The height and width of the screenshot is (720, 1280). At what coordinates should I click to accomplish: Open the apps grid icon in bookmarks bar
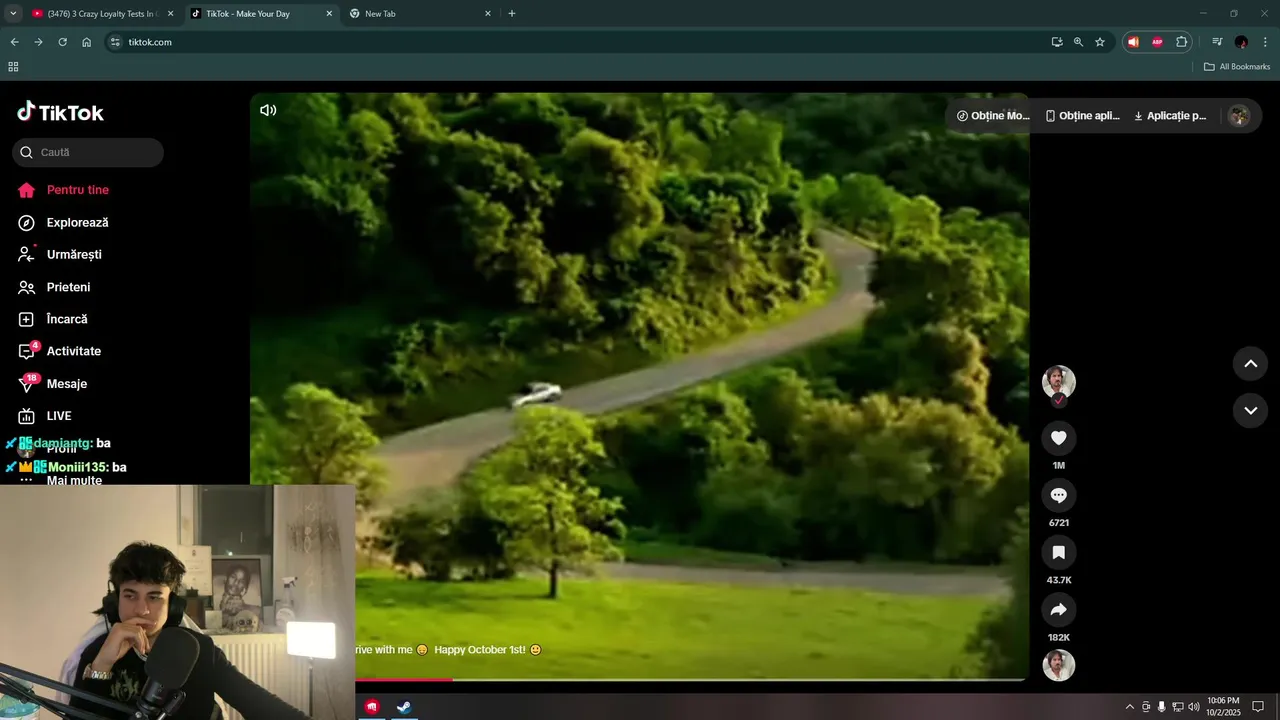(x=13, y=67)
